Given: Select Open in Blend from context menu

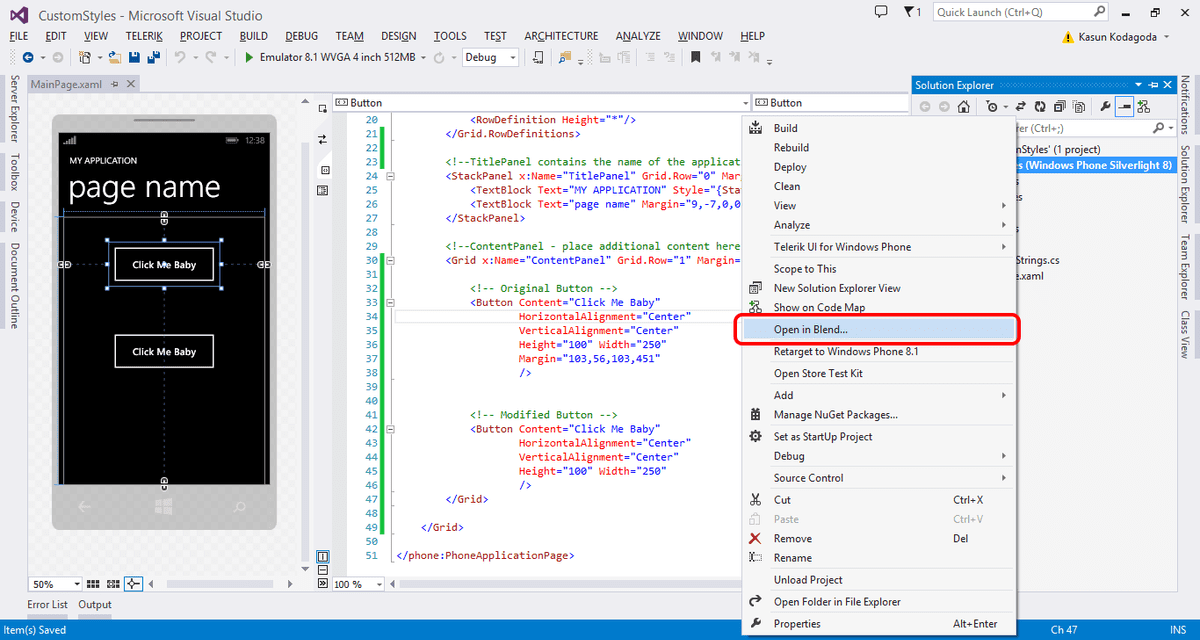Looking at the screenshot, I should (810, 327).
